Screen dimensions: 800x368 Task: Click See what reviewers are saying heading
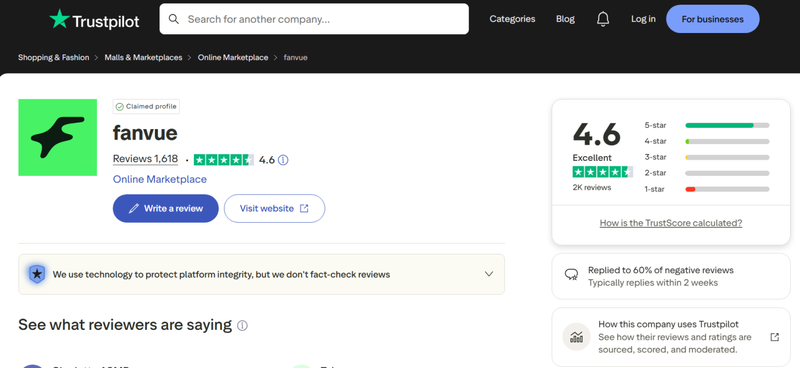pos(125,325)
